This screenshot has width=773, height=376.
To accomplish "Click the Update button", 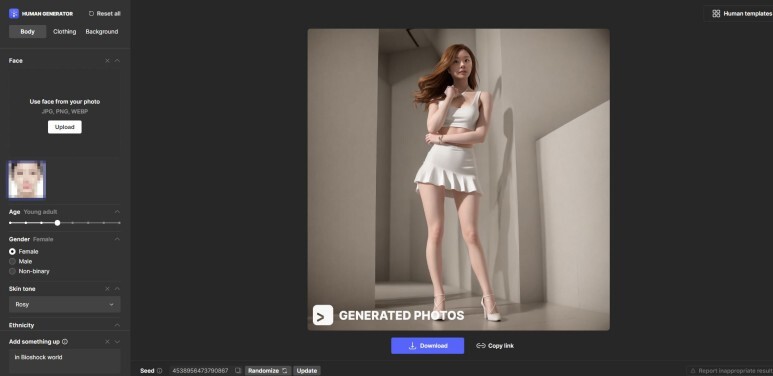I will tap(307, 371).
